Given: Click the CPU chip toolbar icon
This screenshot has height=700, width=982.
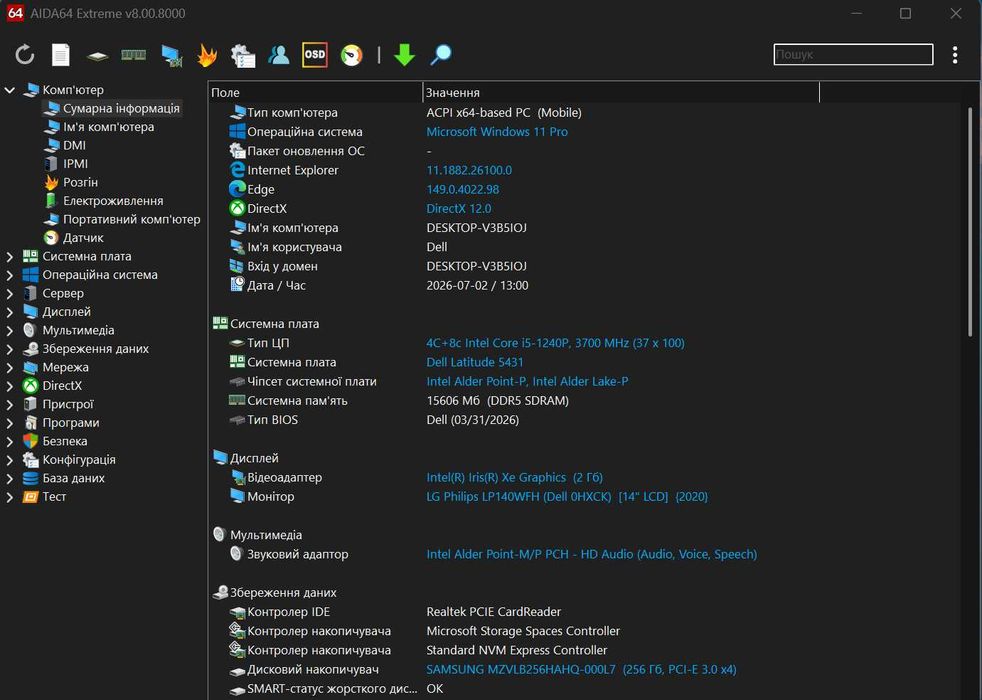Looking at the screenshot, I should [x=97, y=56].
